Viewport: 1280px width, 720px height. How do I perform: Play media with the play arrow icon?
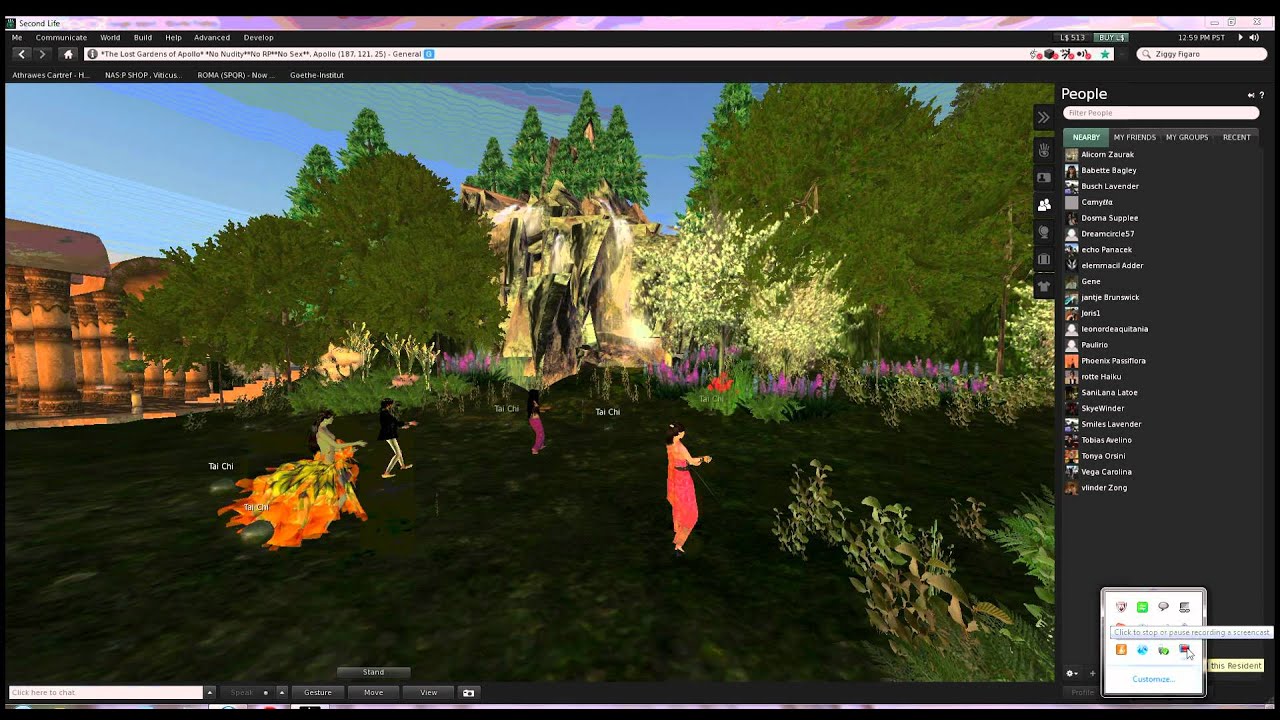click(1240, 37)
